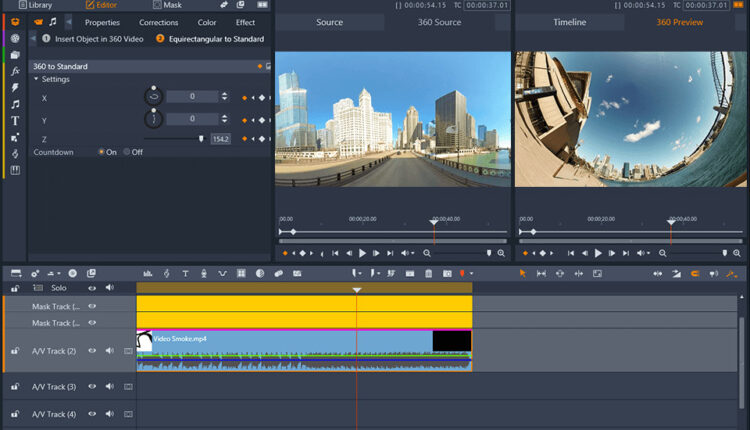Collapse the Settings section triangle

click(37, 79)
